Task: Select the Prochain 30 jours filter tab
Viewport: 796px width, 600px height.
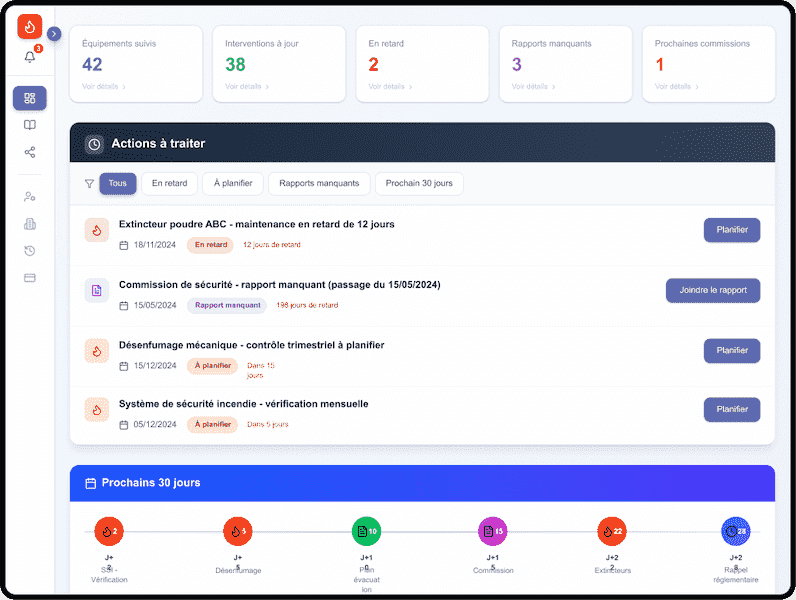Action: tap(419, 183)
